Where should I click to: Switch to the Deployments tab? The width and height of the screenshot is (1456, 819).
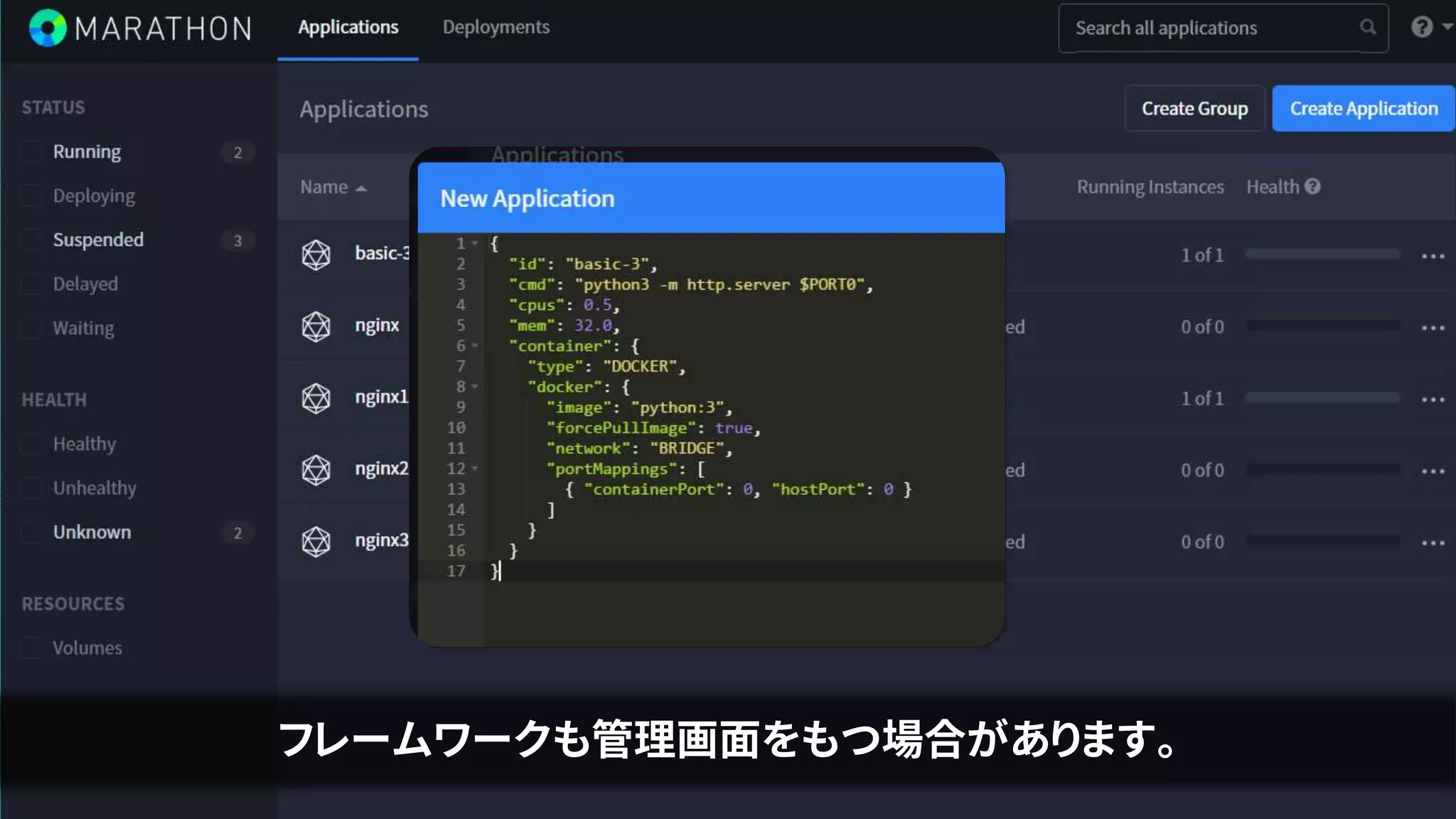click(x=496, y=27)
